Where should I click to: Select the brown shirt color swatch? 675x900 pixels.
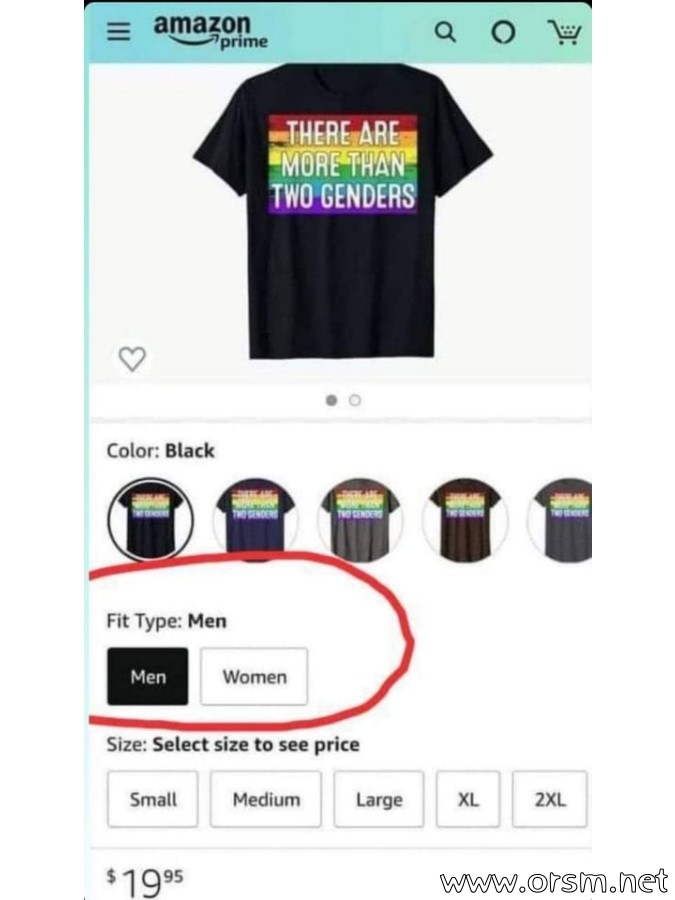pyautogui.click(x=465, y=519)
